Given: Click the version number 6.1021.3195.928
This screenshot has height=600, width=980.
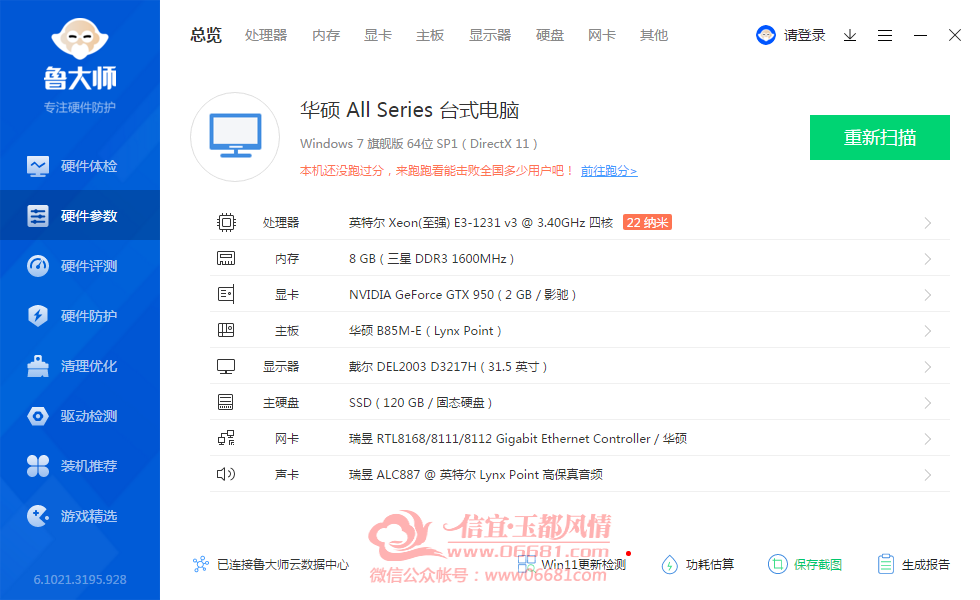Looking at the screenshot, I should pos(80,579).
